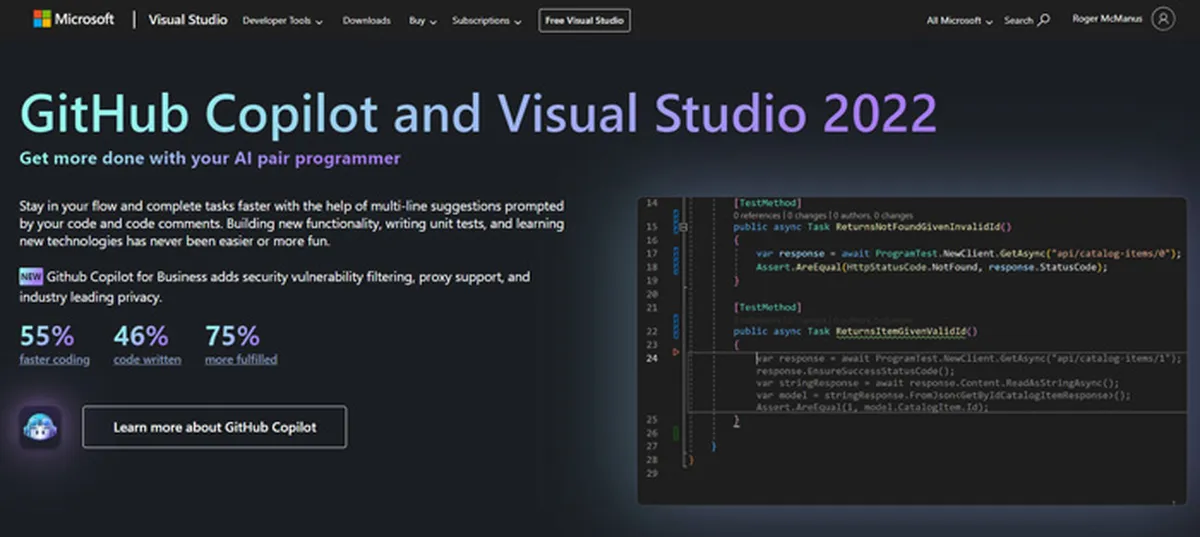Click the GitHub Copilot mascot icon

pos(40,427)
